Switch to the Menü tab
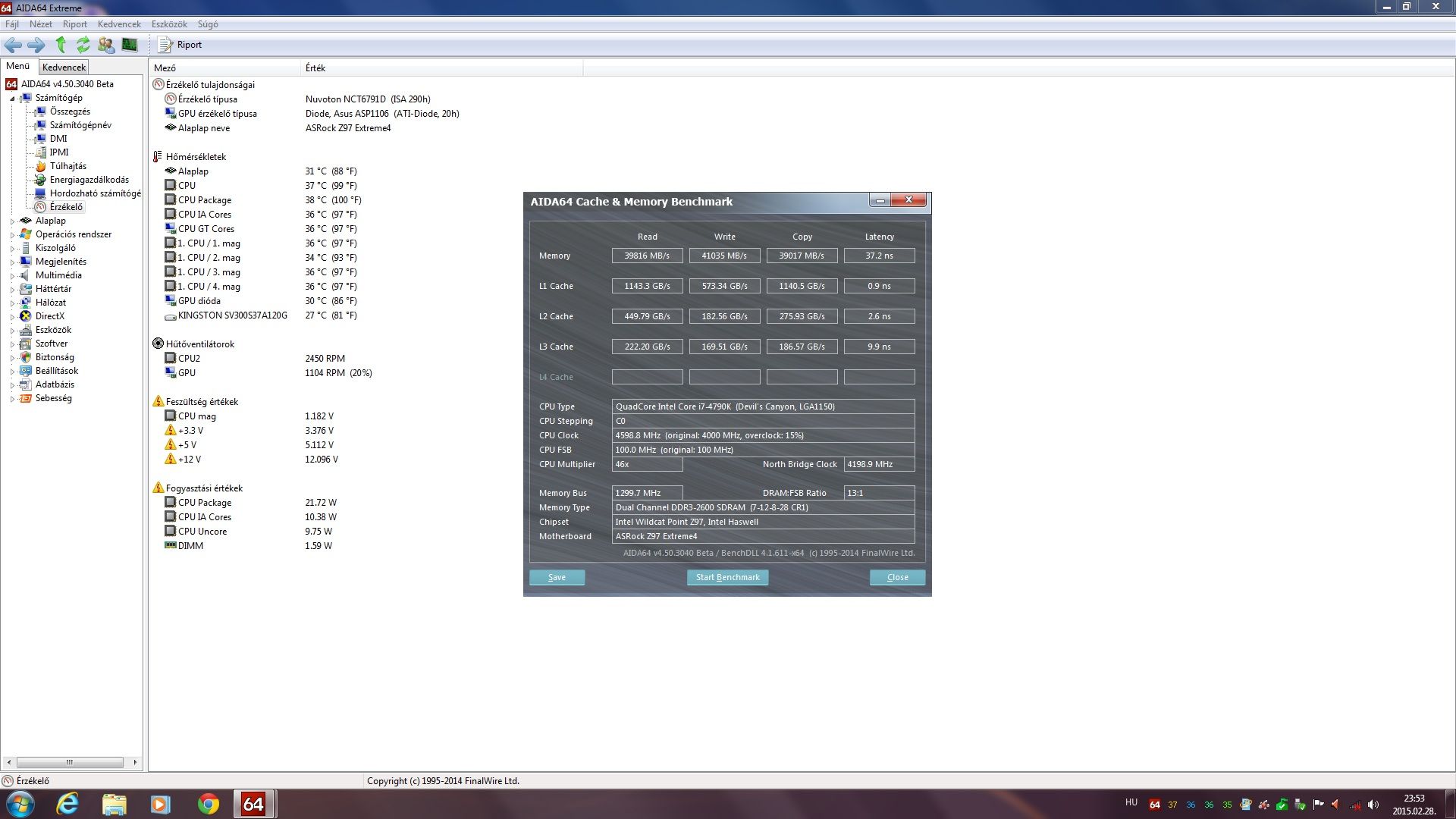The image size is (1456, 819). tap(18, 66)
